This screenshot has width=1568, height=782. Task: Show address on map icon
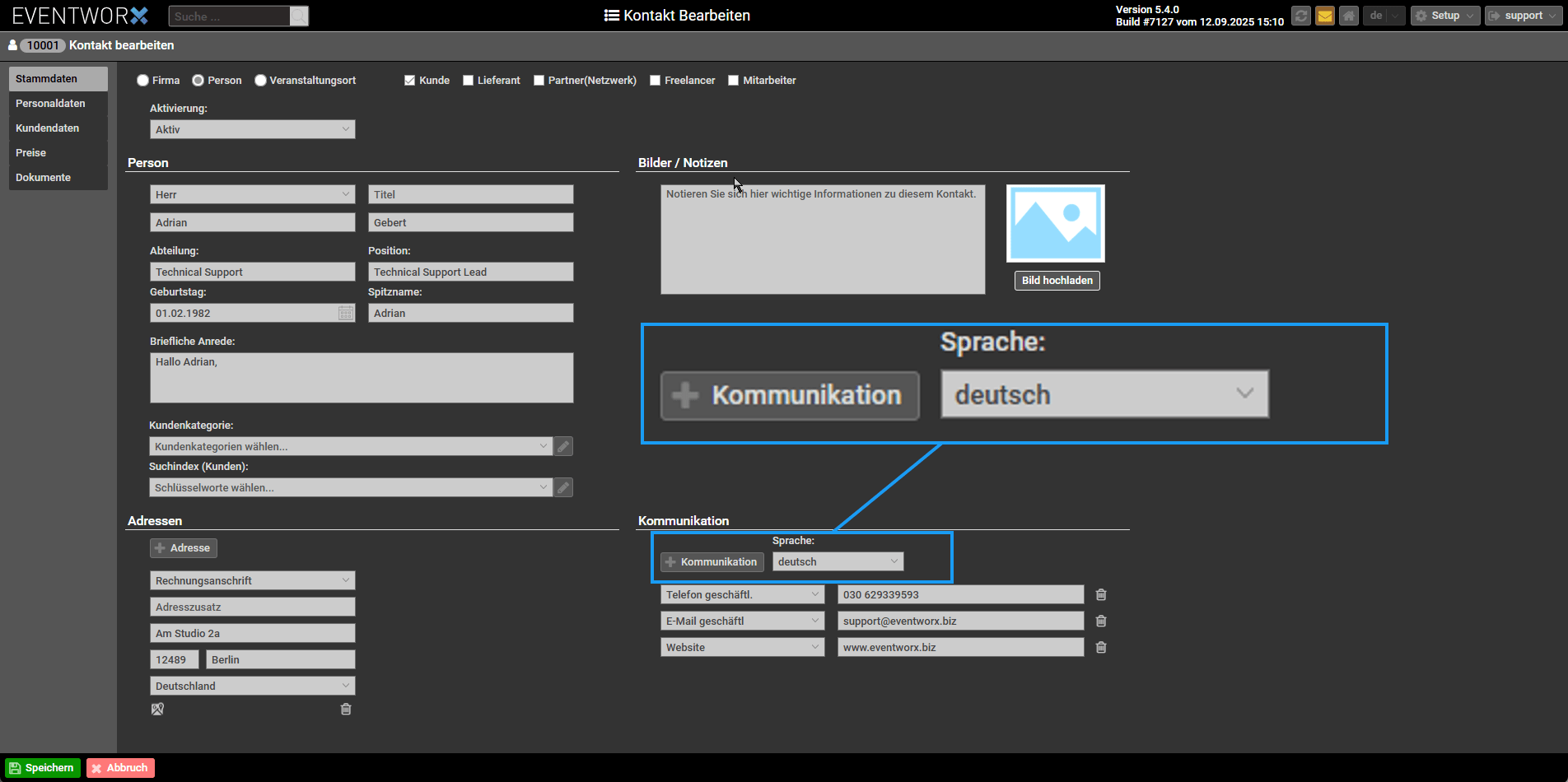157,709
